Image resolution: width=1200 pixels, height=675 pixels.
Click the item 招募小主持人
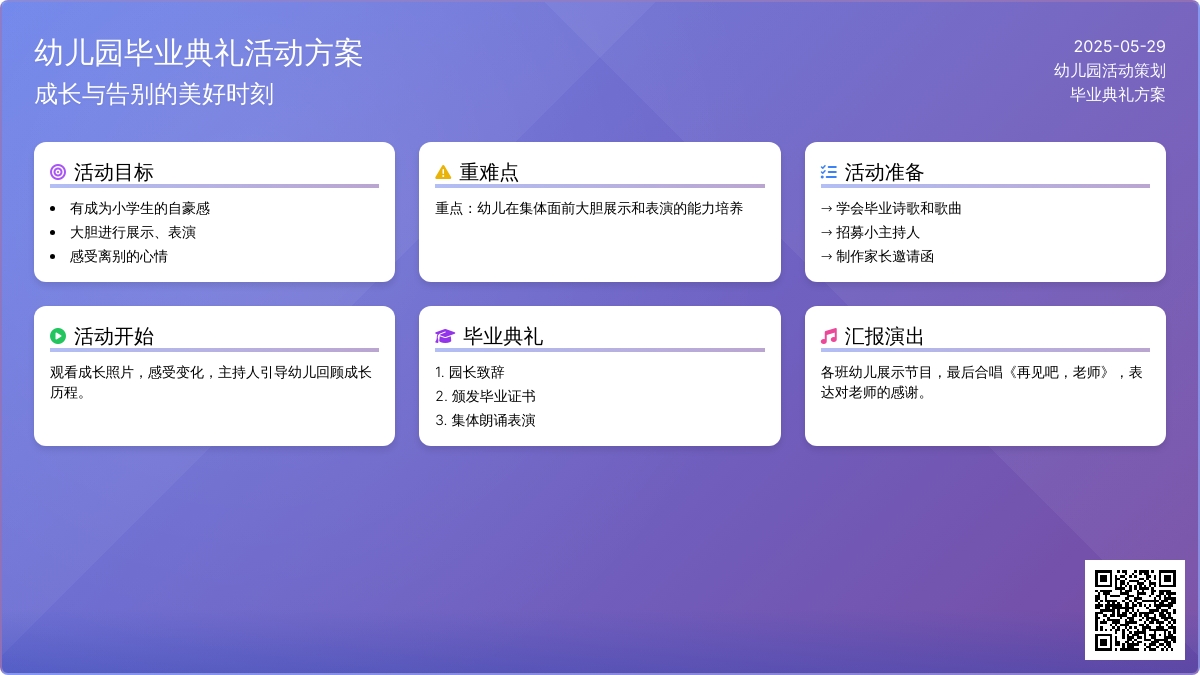[870, 232]
